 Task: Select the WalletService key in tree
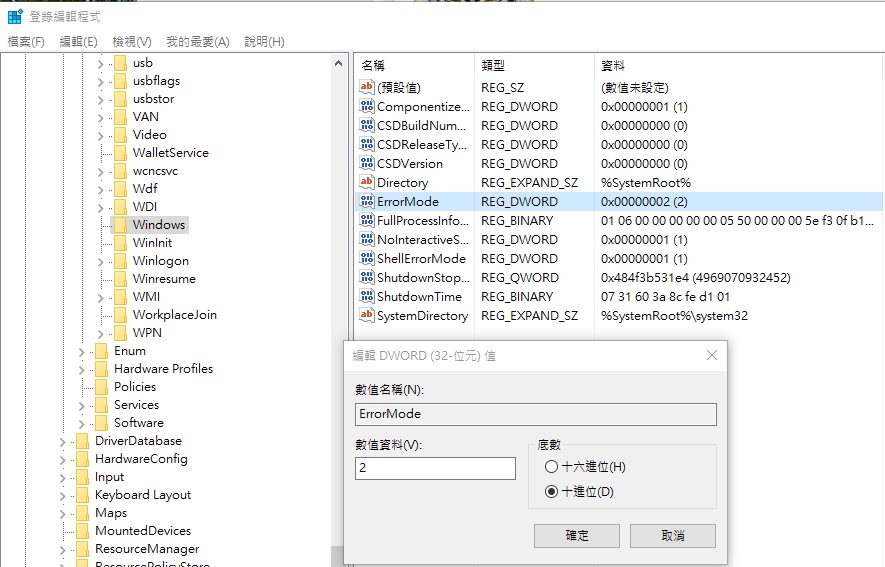tap(170, 153)
